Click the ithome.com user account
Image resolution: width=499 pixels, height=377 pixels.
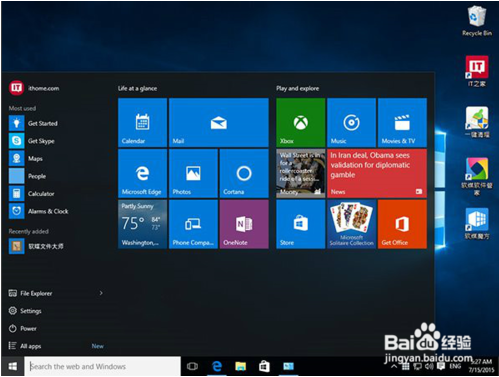[x=34, y=88]
